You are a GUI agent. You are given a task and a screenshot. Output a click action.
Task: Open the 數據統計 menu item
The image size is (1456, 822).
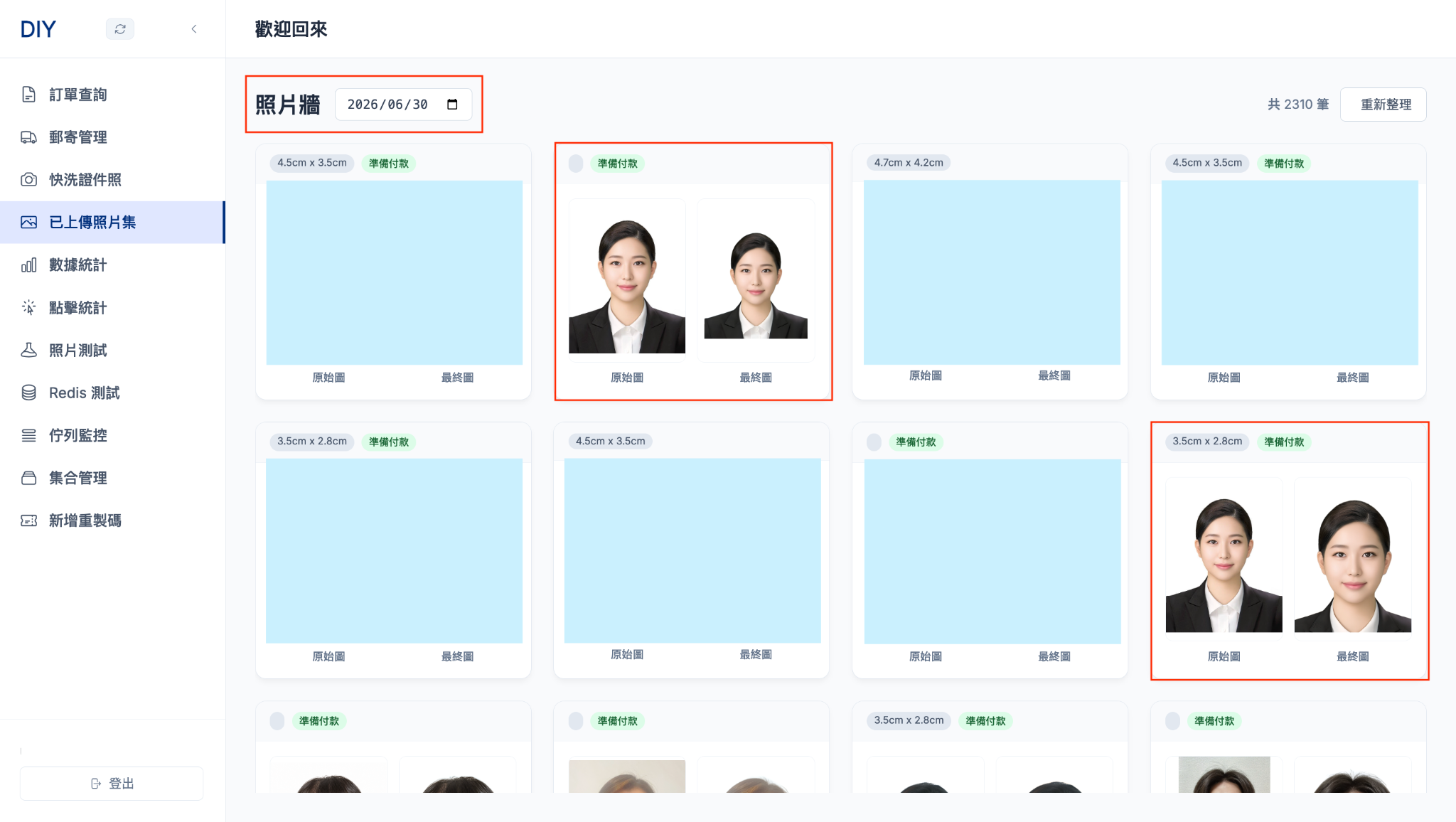tap(112, 265)
